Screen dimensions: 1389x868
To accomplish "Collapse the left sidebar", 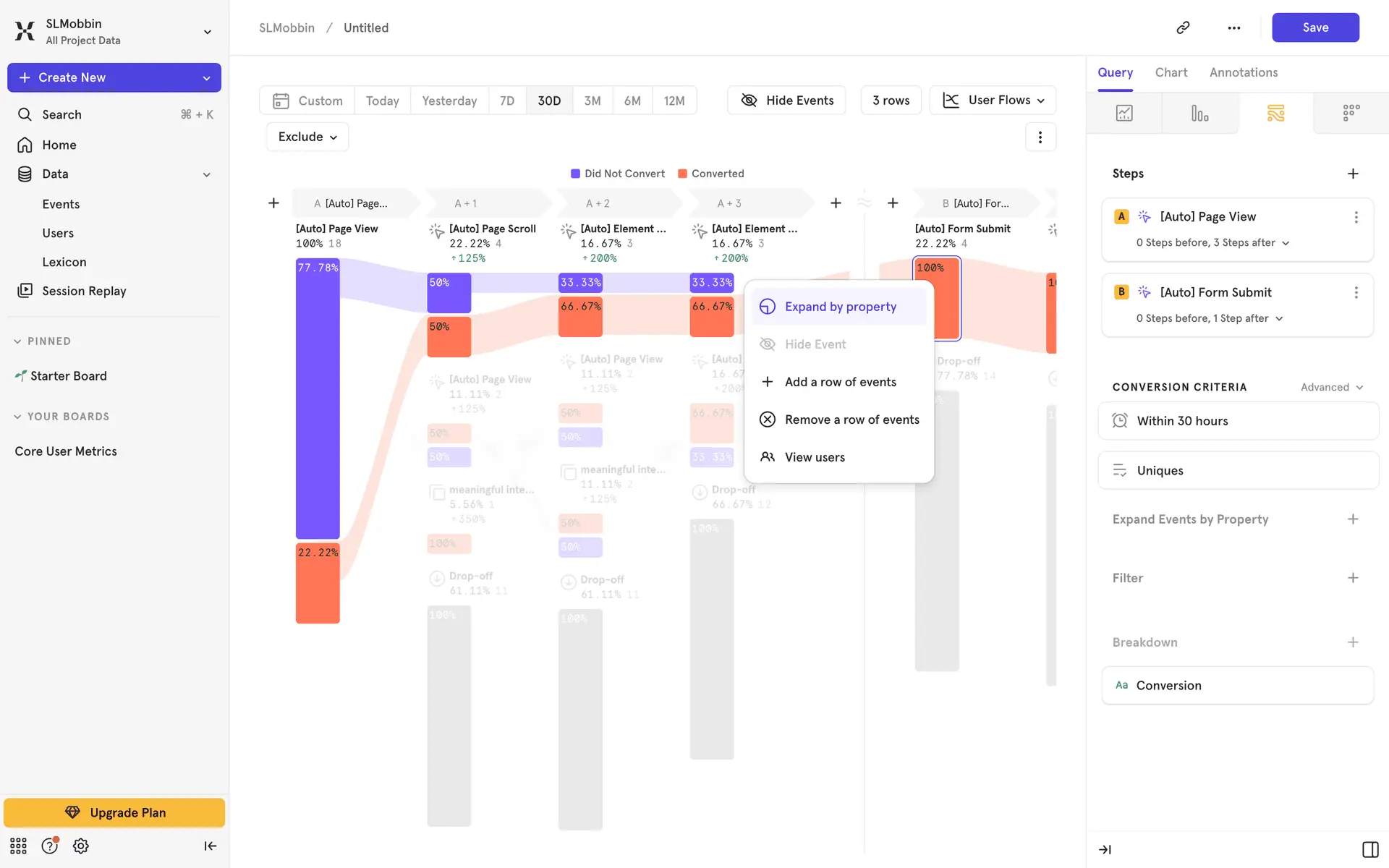I will [x=210, y=846].
